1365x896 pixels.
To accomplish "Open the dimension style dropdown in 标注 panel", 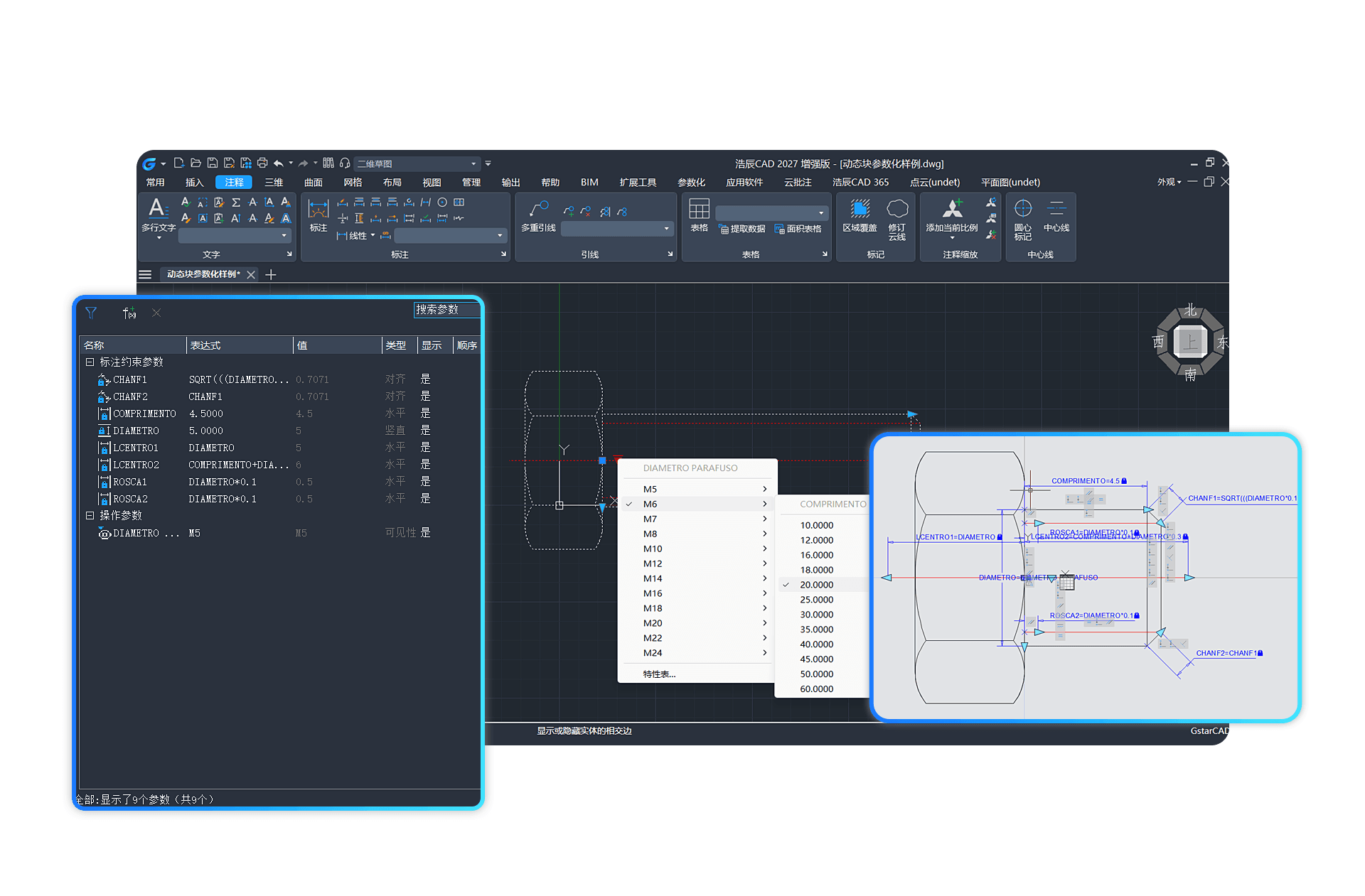I will tap(449, 235).
